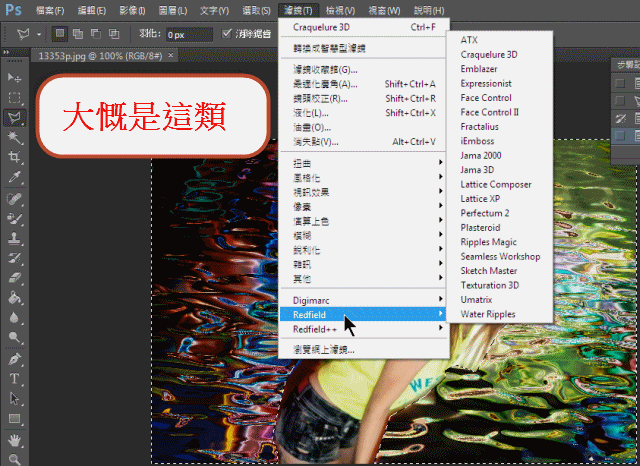Select the Crop tool

(15, 157)
